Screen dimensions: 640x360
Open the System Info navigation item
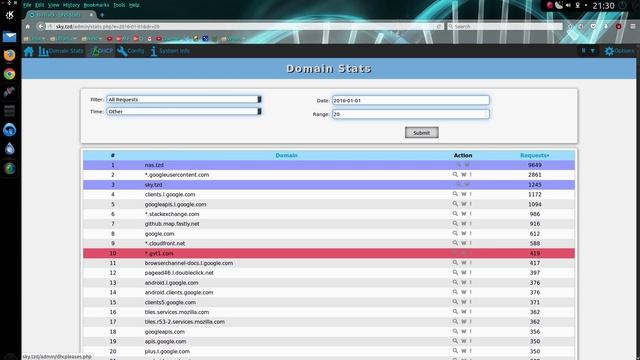click(x=170, y=51)
